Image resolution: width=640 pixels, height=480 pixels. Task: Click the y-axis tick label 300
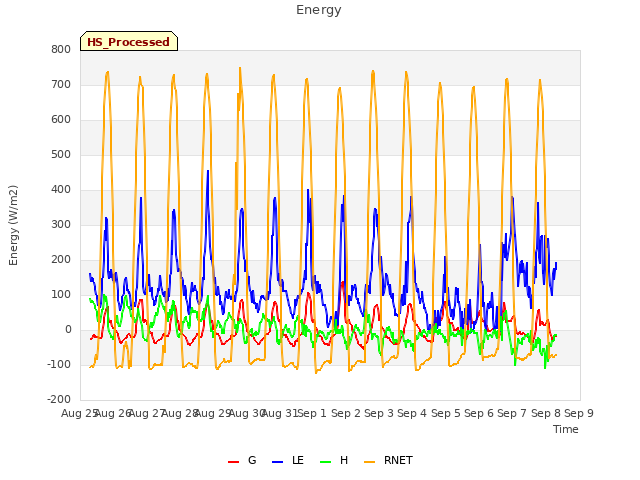point(61,224)
